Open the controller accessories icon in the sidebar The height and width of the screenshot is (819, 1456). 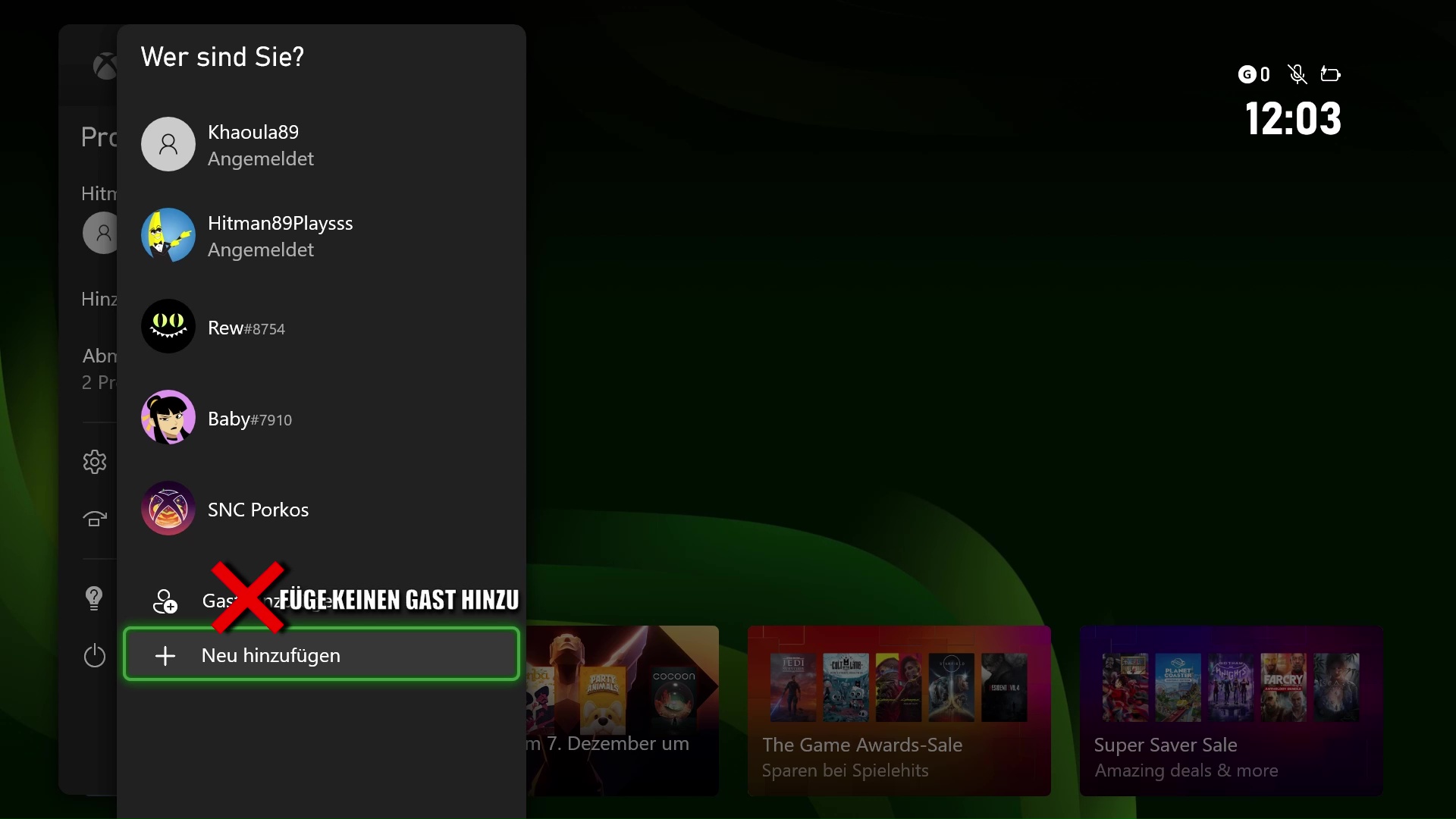pyautogui.click(x=95, y=519)
